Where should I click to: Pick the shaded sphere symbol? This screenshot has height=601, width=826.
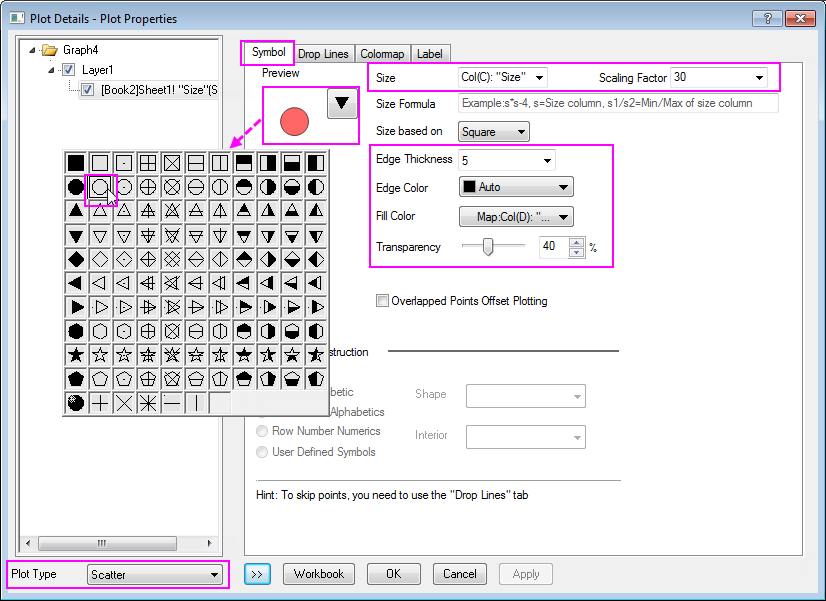[x=76, y=403]
